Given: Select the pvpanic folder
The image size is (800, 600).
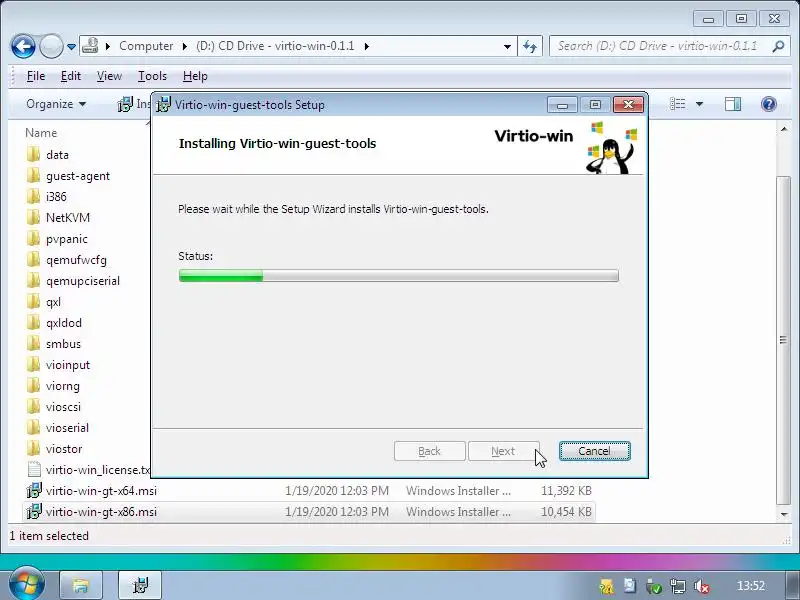Looking at the screenshot, I should pos(66,239).
